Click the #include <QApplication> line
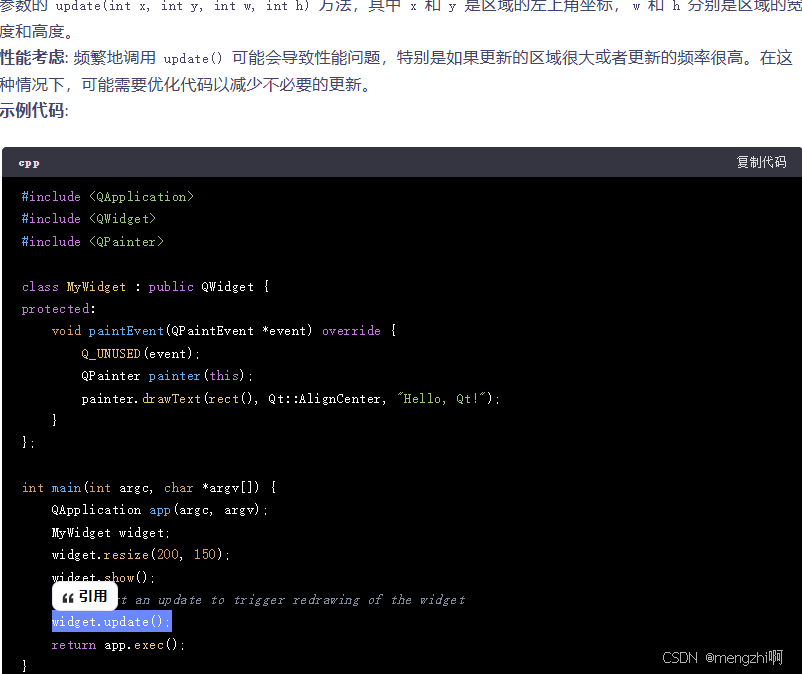Screen dimensions: 802x674 [107, 197]
